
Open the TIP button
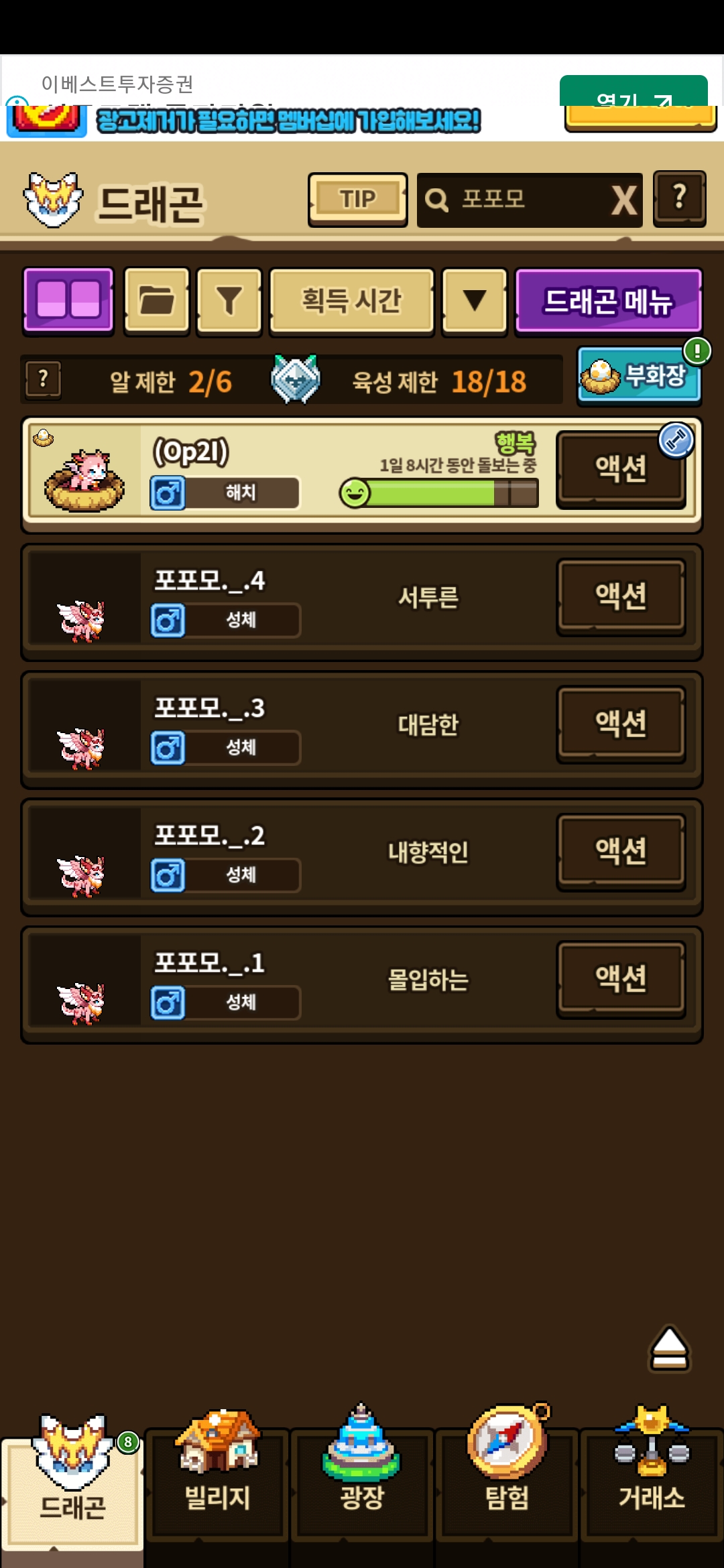(x=358, y=200)
